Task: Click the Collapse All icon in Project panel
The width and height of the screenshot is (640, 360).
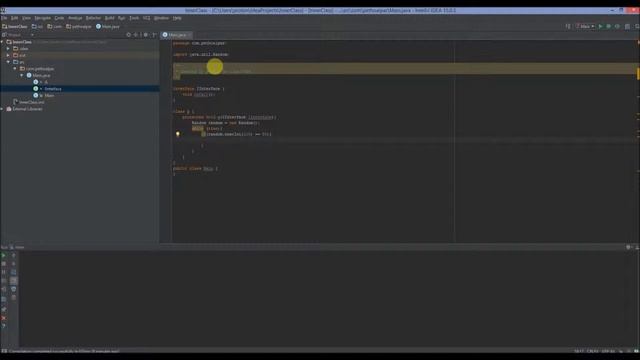Action: [136, 35]
